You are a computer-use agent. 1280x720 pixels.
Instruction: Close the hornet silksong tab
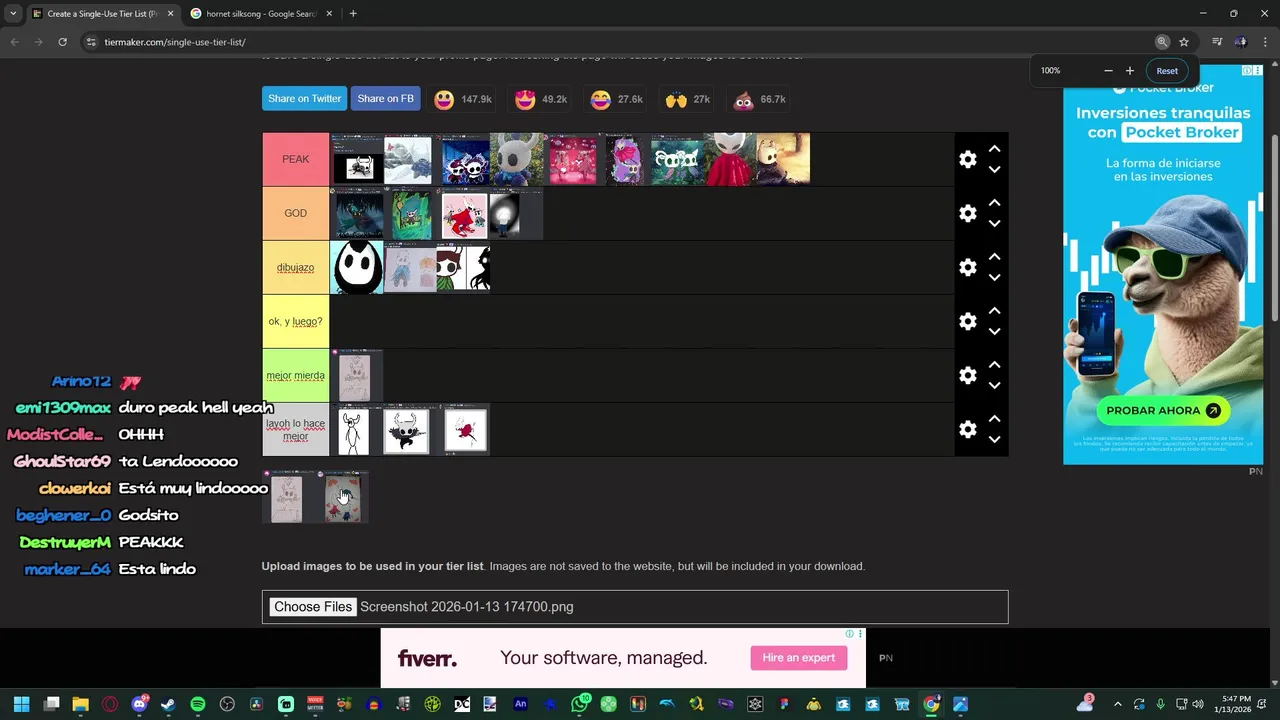pos(330,14)
